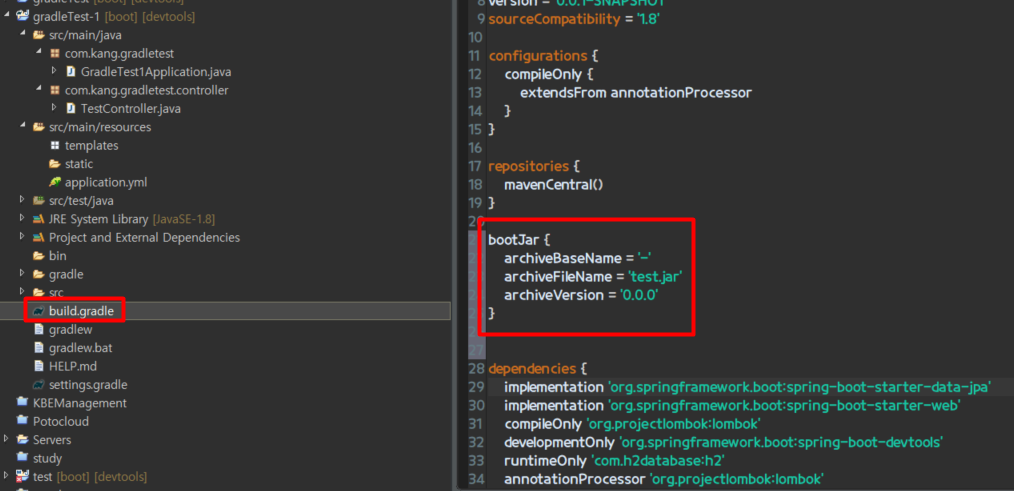This screenshot has width=1014, height=491.
Task: Click the gradleTest-1 project icon
Action: (x=23, y=16)
